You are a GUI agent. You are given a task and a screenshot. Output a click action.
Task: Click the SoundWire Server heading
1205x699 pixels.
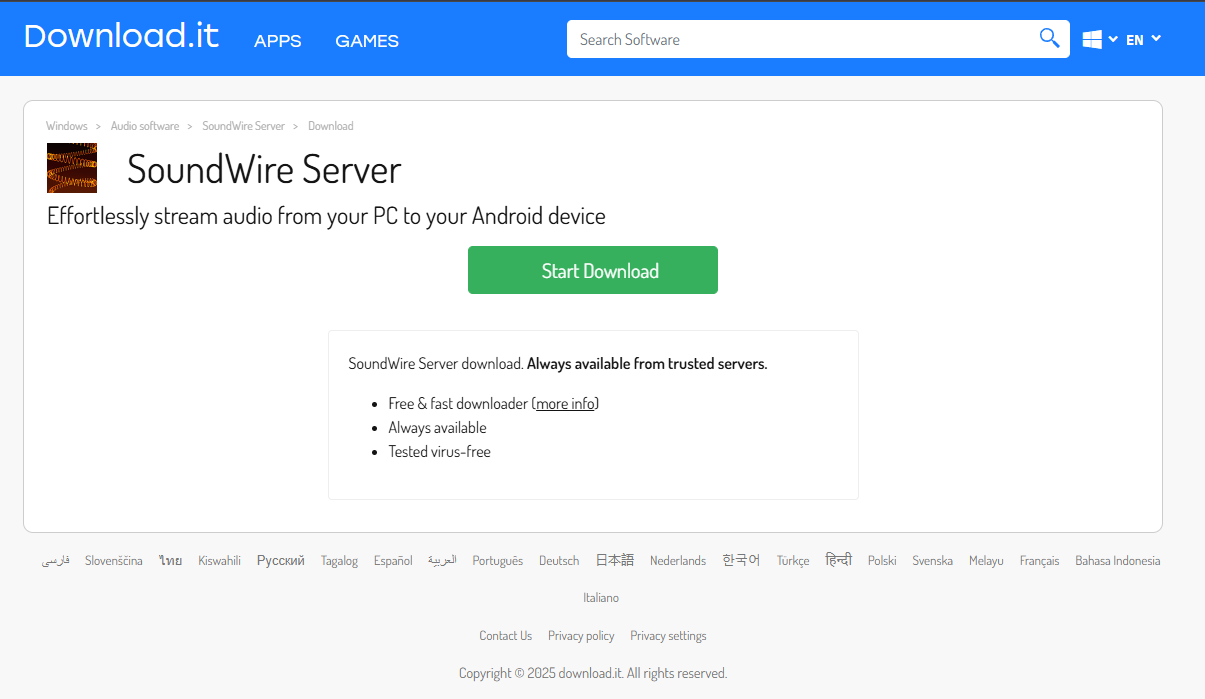coord(264,170)
